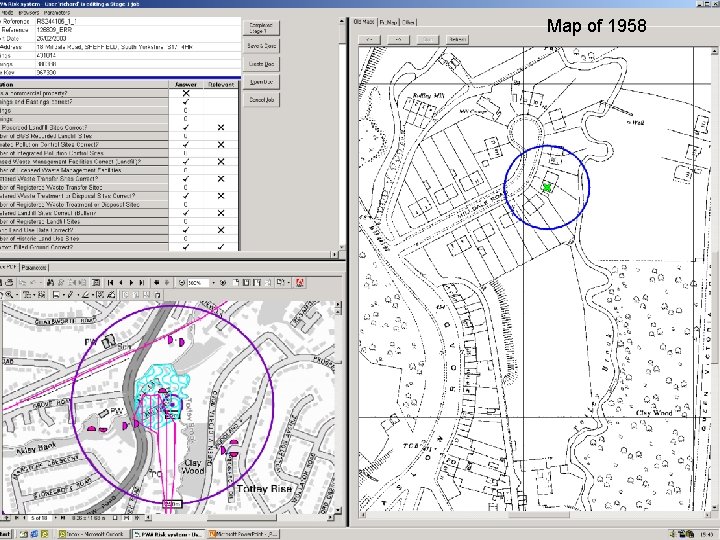Open the rotate view dropdown arrow
This screenshot has width=720, height=540.
(288, 283)
